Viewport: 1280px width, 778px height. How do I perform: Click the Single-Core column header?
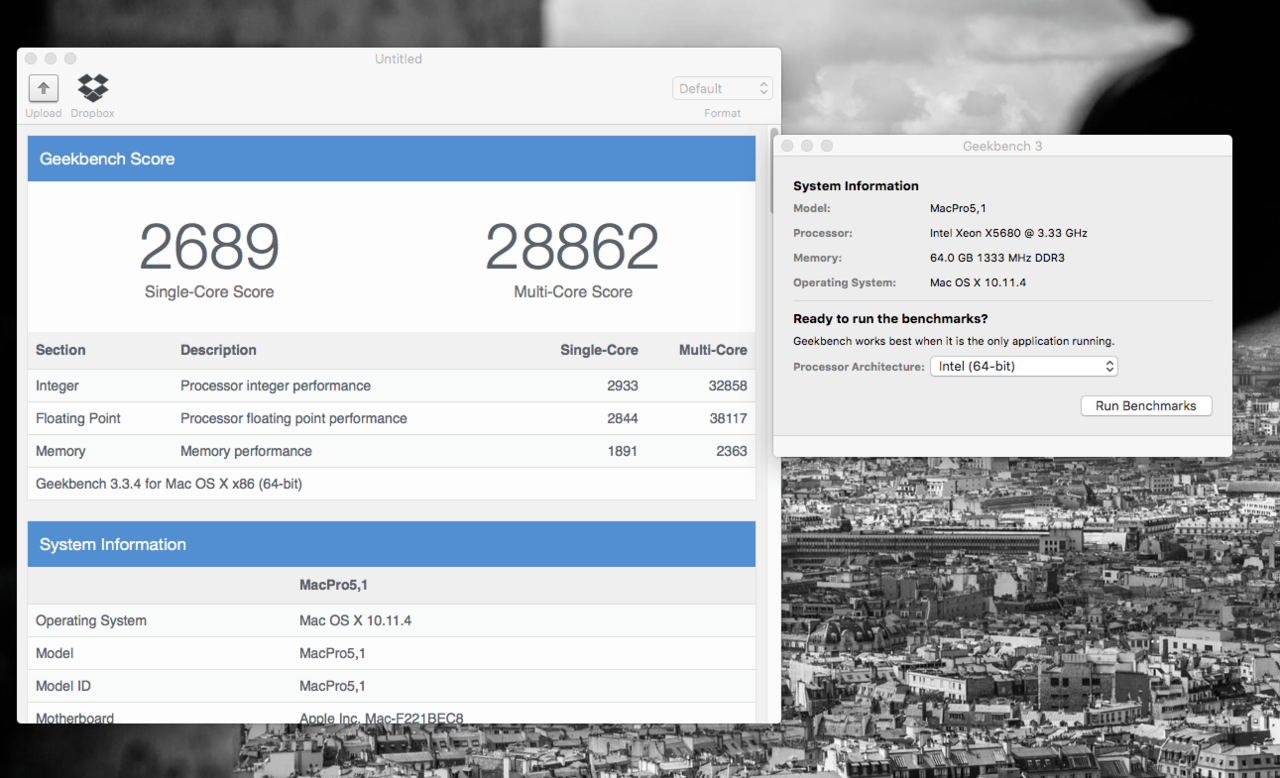point(599,350)
